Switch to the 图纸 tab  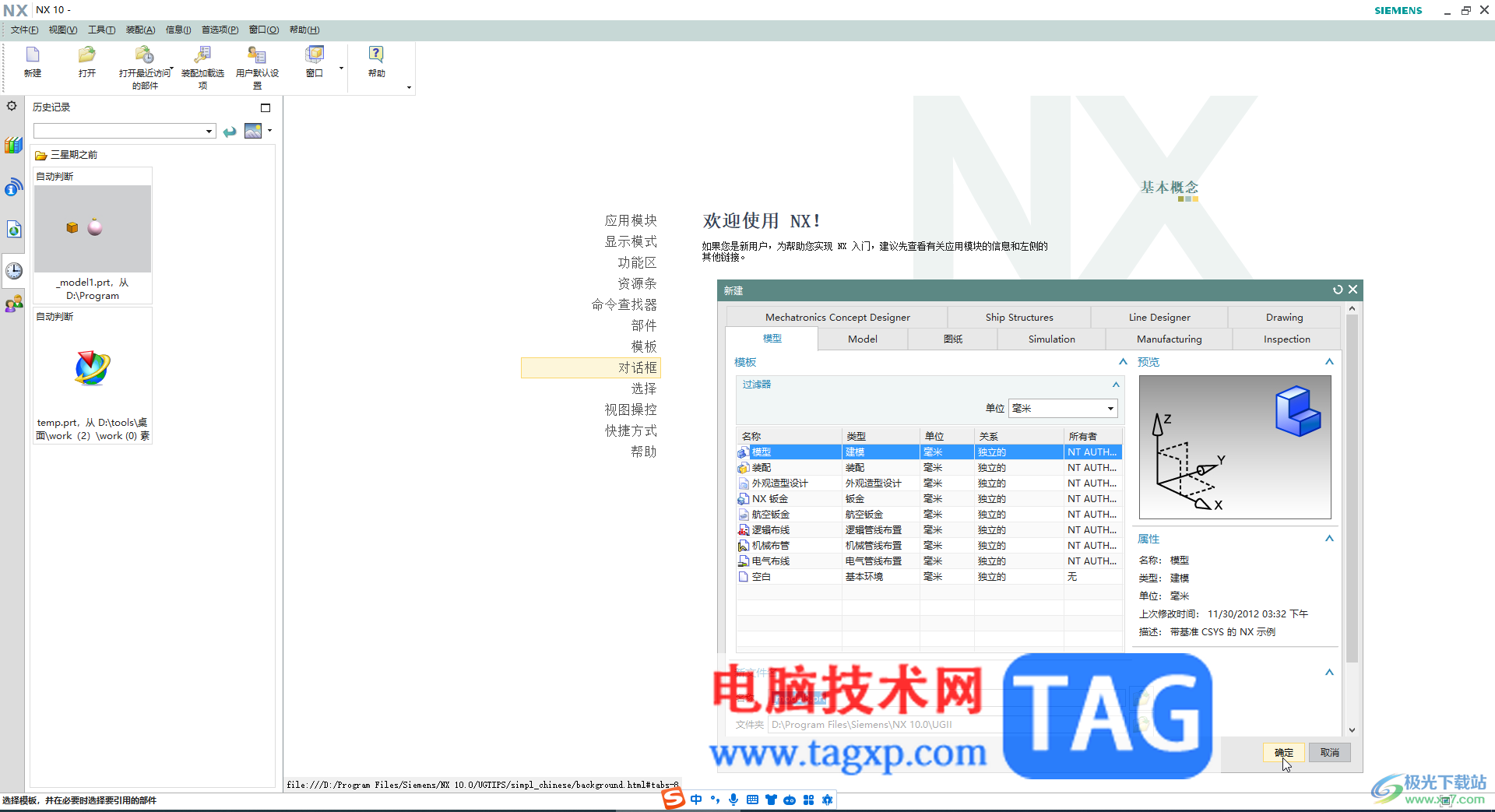coord(953,339)
